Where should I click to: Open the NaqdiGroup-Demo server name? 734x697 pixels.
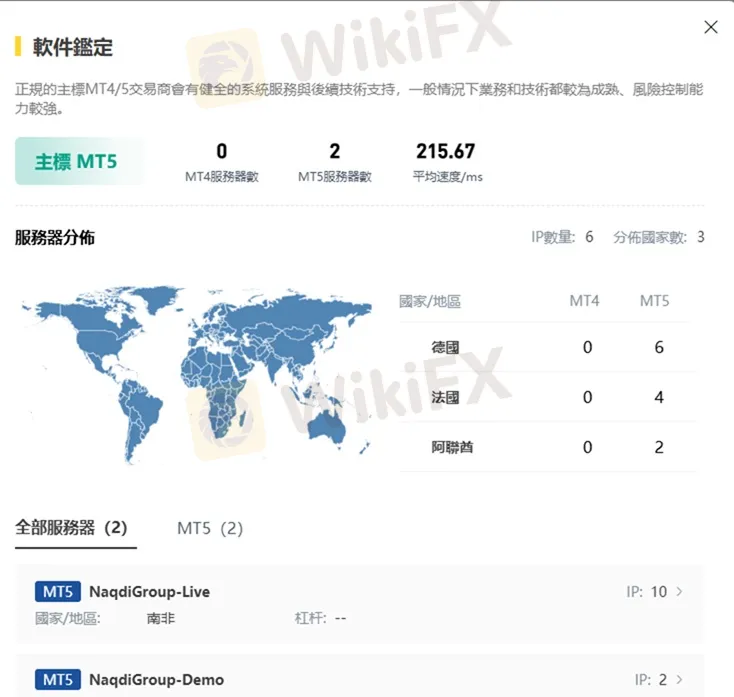click(x=156, y=680)
